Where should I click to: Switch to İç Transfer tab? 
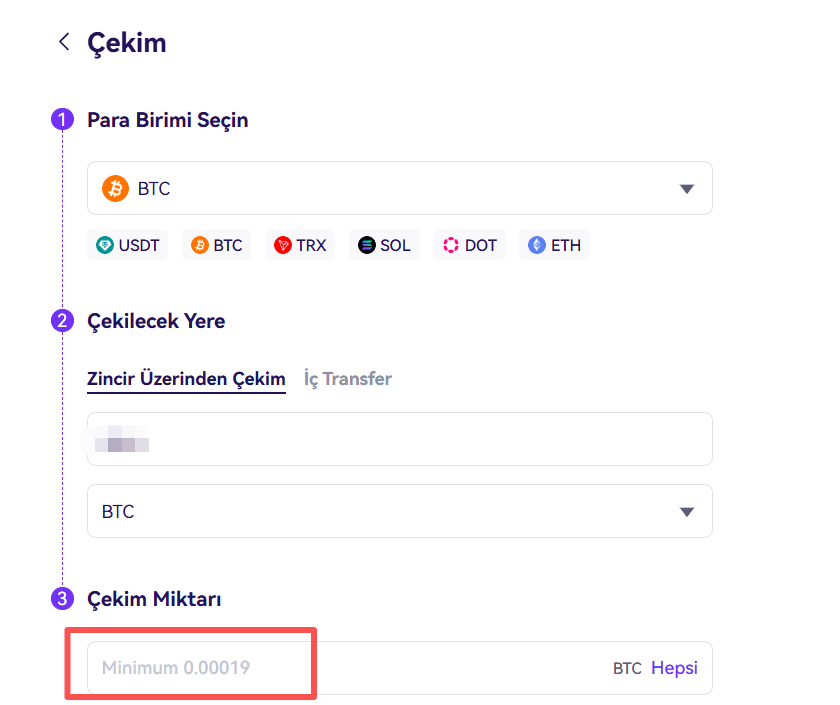point(348,379)
